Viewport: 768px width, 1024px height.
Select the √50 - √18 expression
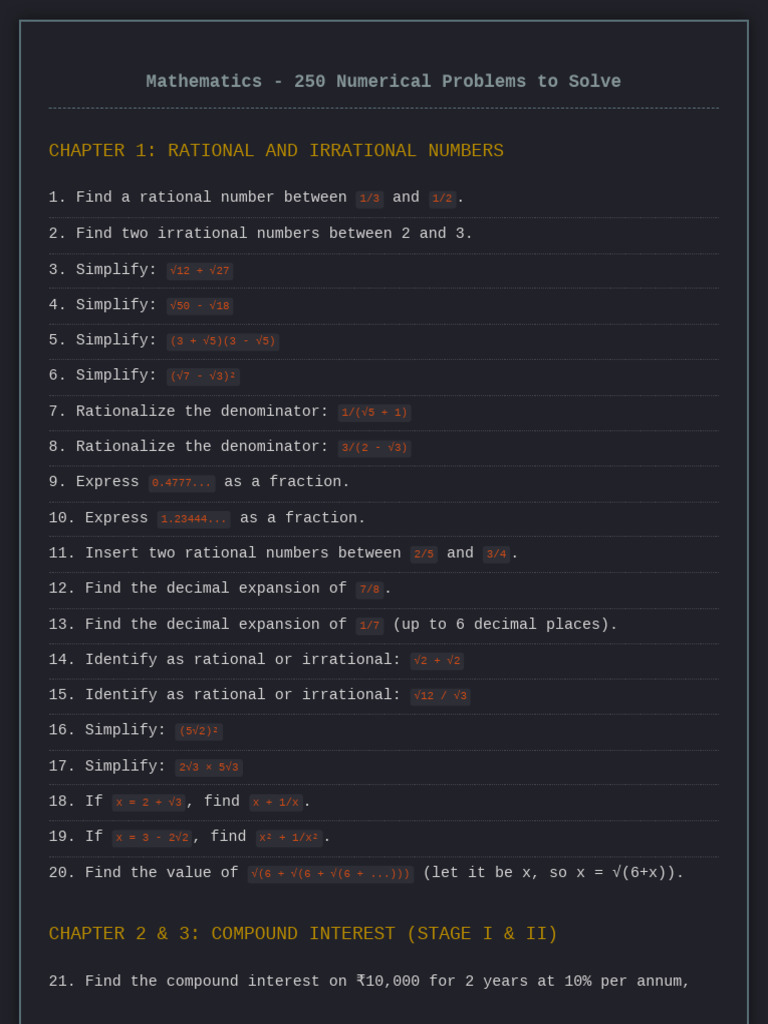pyautogui.click(x=200, y=306)
